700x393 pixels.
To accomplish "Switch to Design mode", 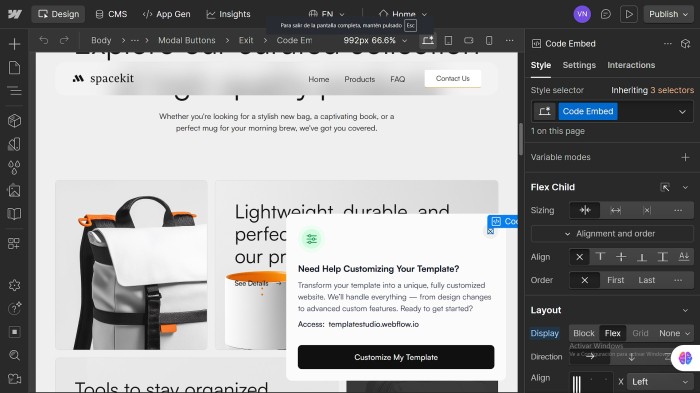I will point(58,14).
